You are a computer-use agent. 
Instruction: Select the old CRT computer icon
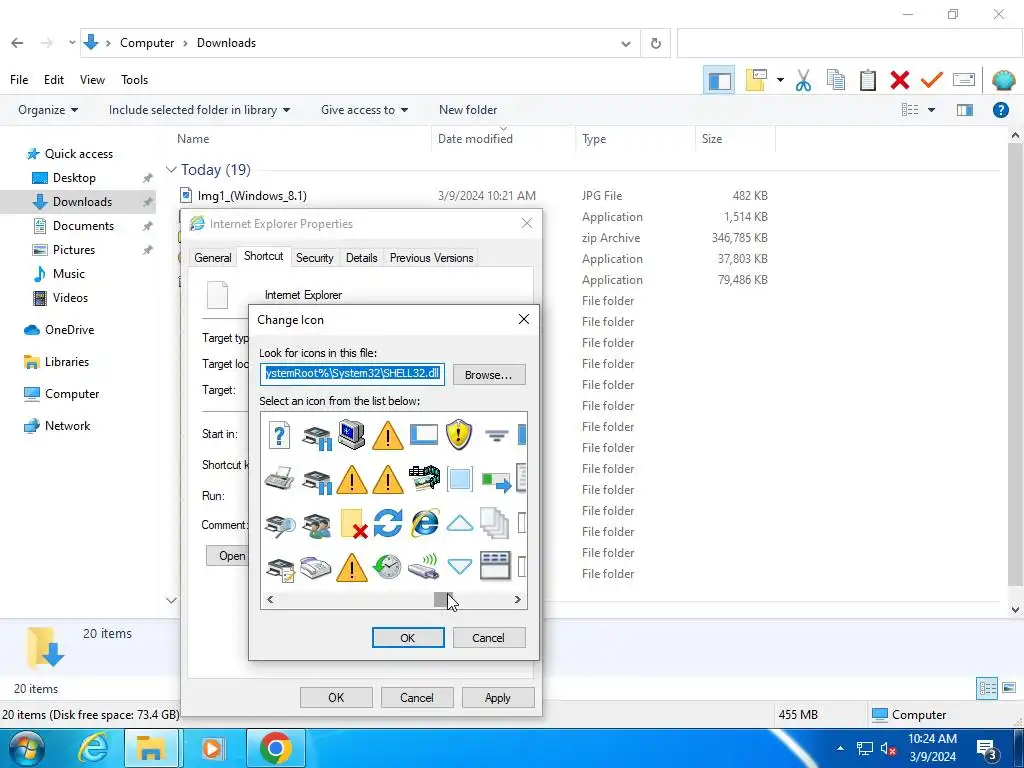point(351,434)
